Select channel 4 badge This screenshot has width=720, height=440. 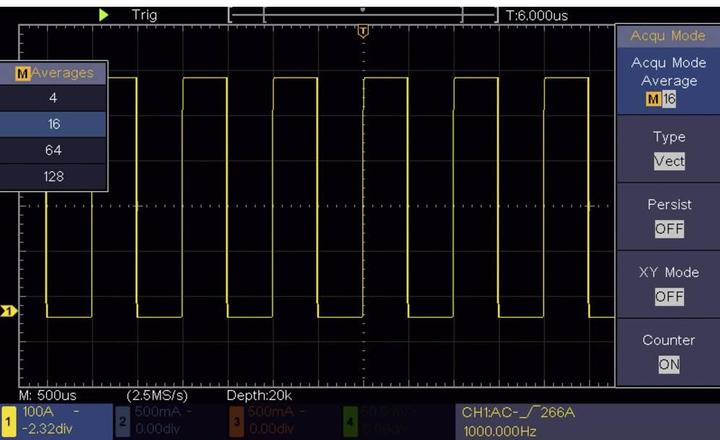coord(350,421)
